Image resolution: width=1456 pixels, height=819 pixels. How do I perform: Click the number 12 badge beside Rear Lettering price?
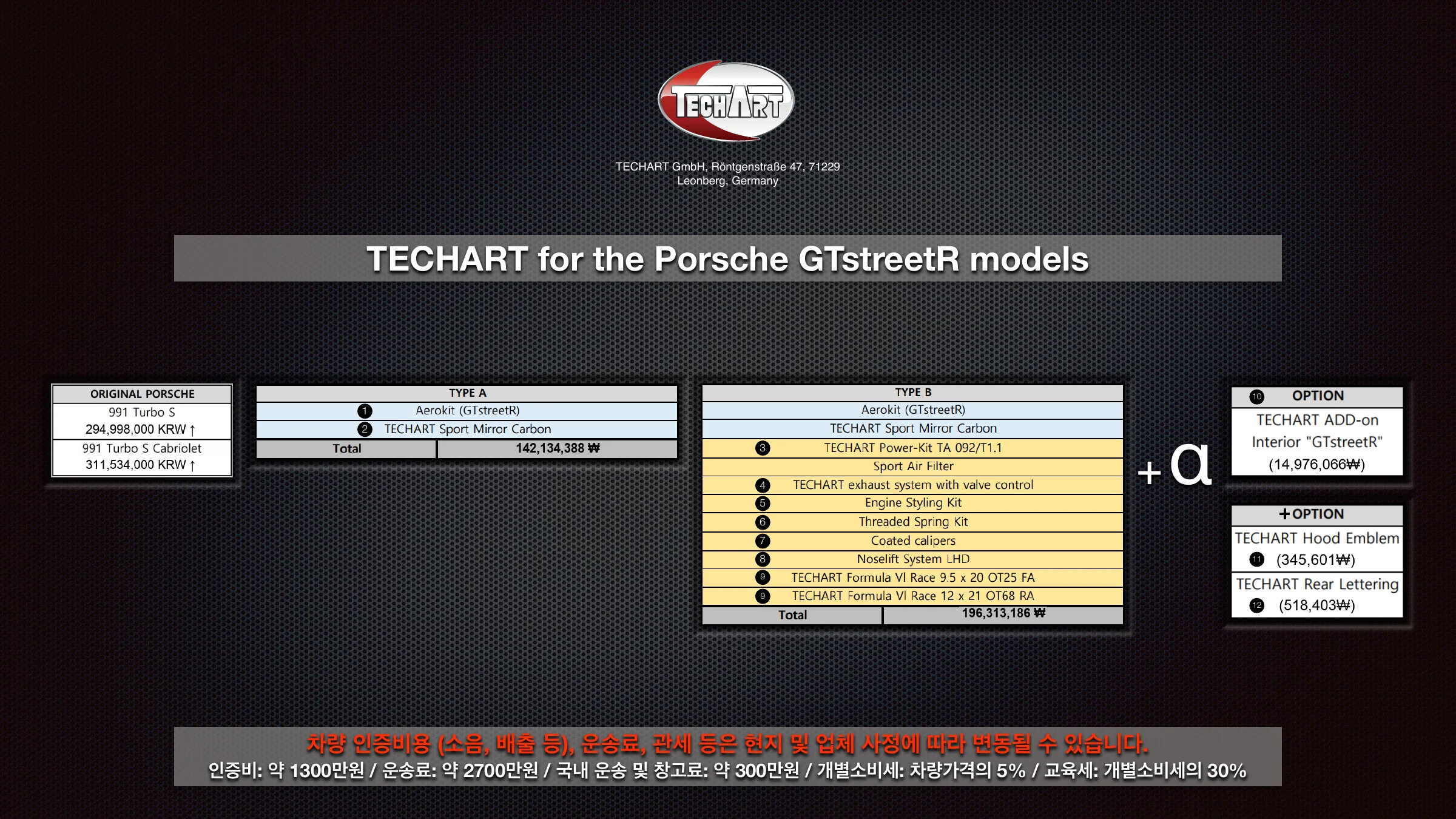(x=1256, y=605)
